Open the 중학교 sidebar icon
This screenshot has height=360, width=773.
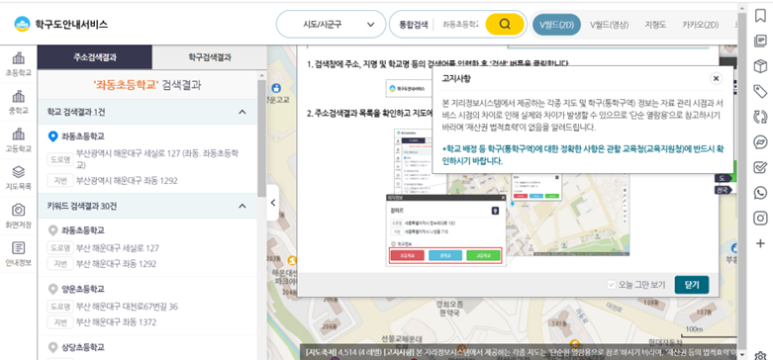[18, 102]
